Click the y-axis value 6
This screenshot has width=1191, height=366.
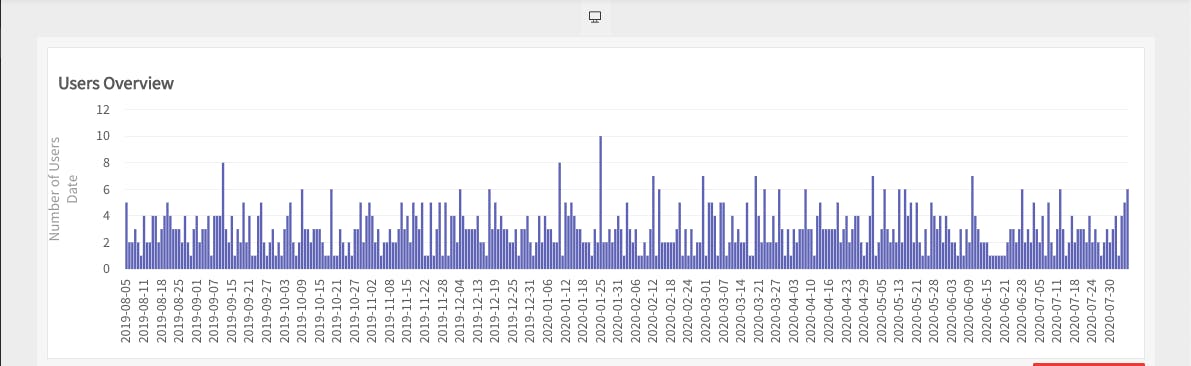107,189
